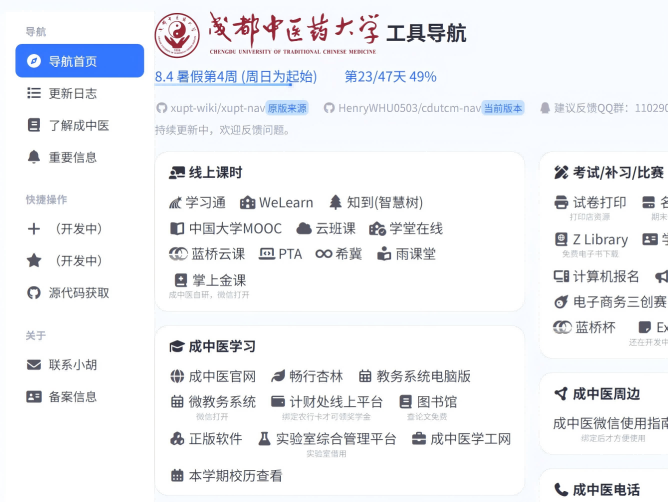Image resolution: width=668 pixels, height=502 pixels.
Task: Open the Z Library link
Action: point(591,240)
